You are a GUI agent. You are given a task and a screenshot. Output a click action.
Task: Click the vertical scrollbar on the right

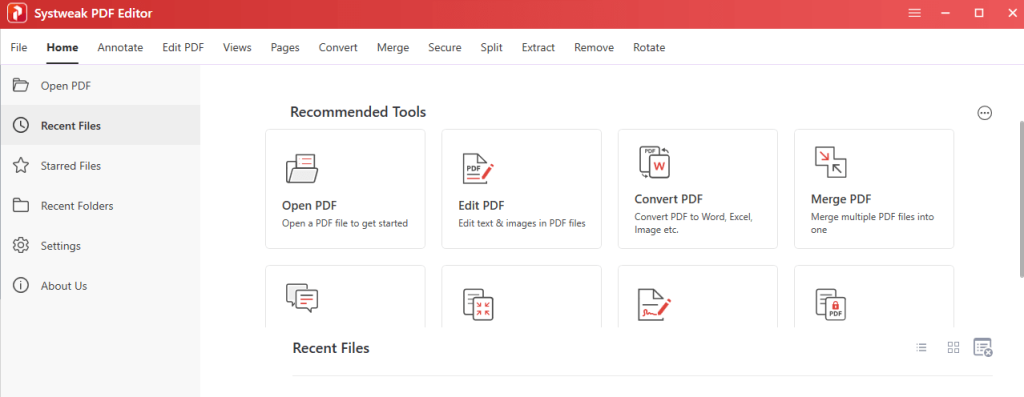(x=1021, y=199)
